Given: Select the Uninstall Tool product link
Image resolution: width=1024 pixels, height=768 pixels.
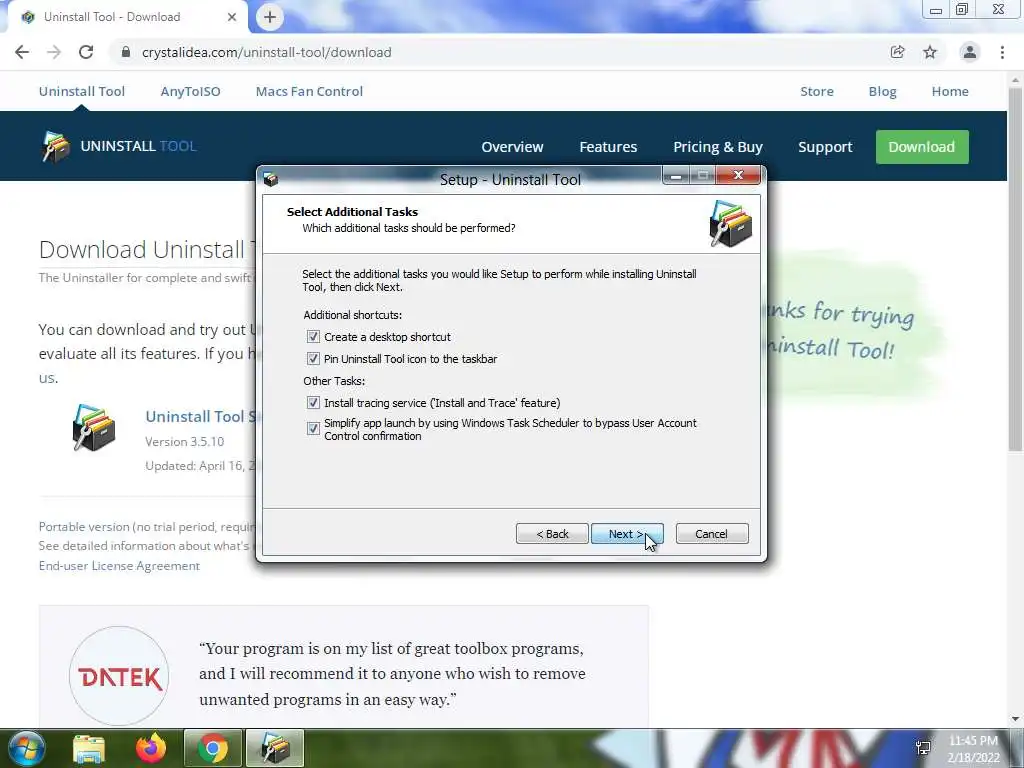Looking at the screenshot, I should [82, 91].
